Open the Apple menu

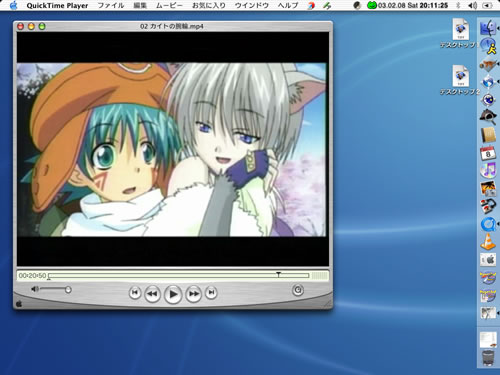click(x=13, y=5)
